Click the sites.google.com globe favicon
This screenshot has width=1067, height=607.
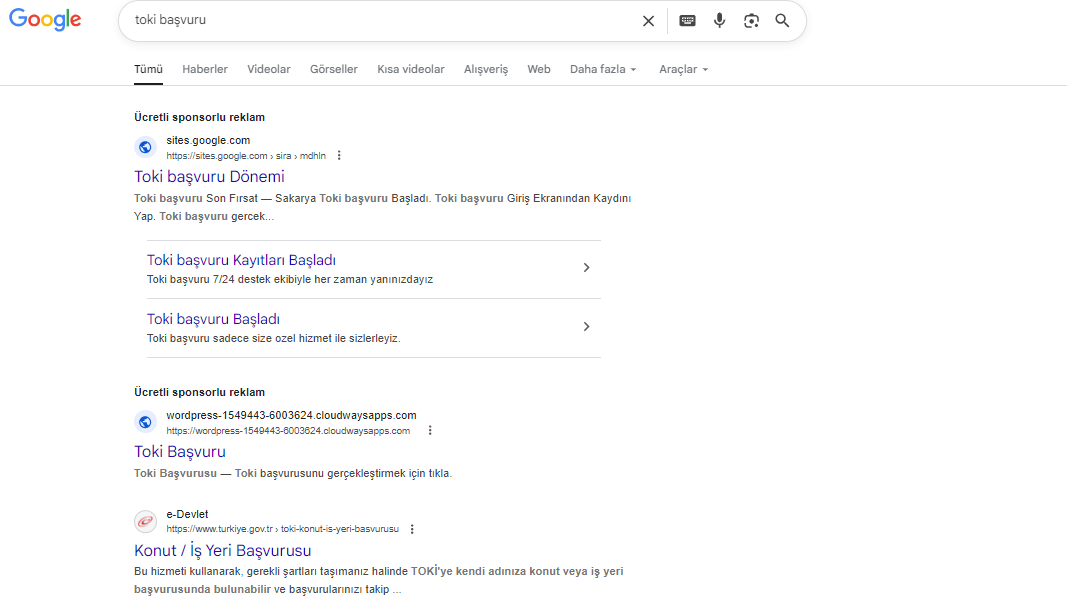[x=145, y=147]
